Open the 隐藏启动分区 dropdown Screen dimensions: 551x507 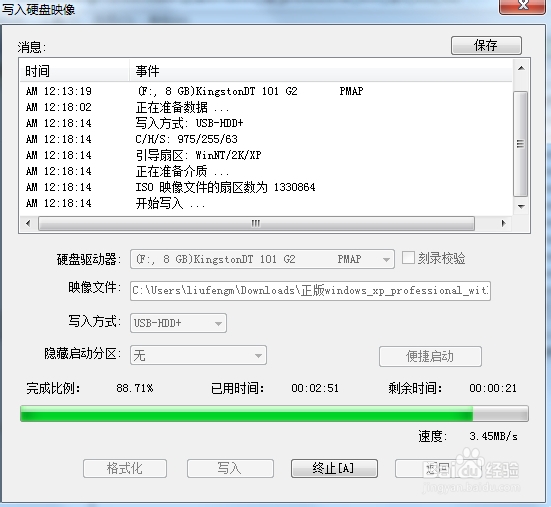tap(198, 355)
